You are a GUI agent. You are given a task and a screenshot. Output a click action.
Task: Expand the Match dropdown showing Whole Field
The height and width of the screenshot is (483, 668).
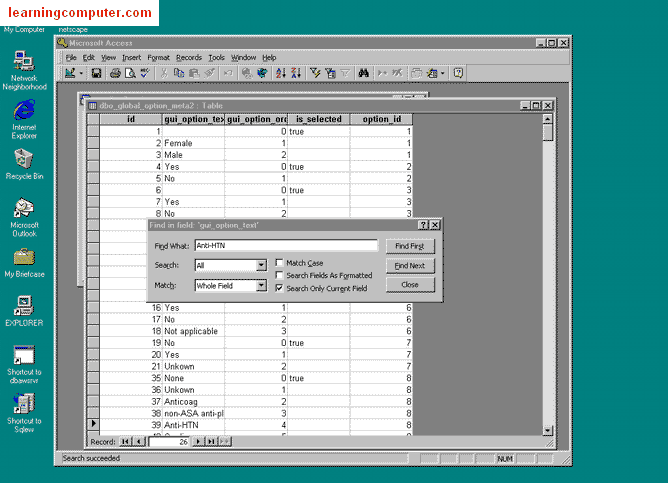[261, 285]
